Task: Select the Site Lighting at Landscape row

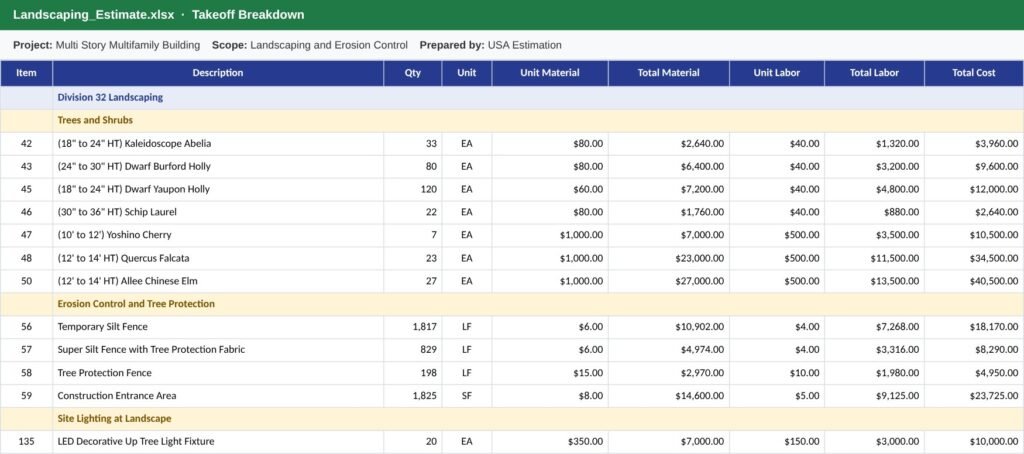Action: point(512,418)
